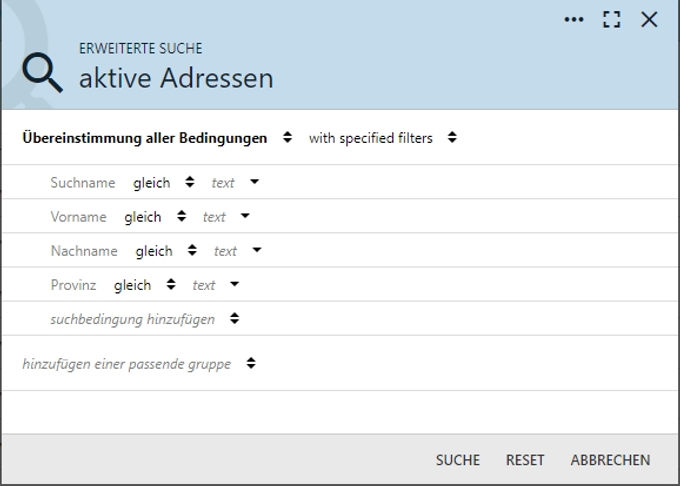Screen dimensions: 680x486
Task: Open the 'with specified filters' selector
Action: tap(382, 138)
